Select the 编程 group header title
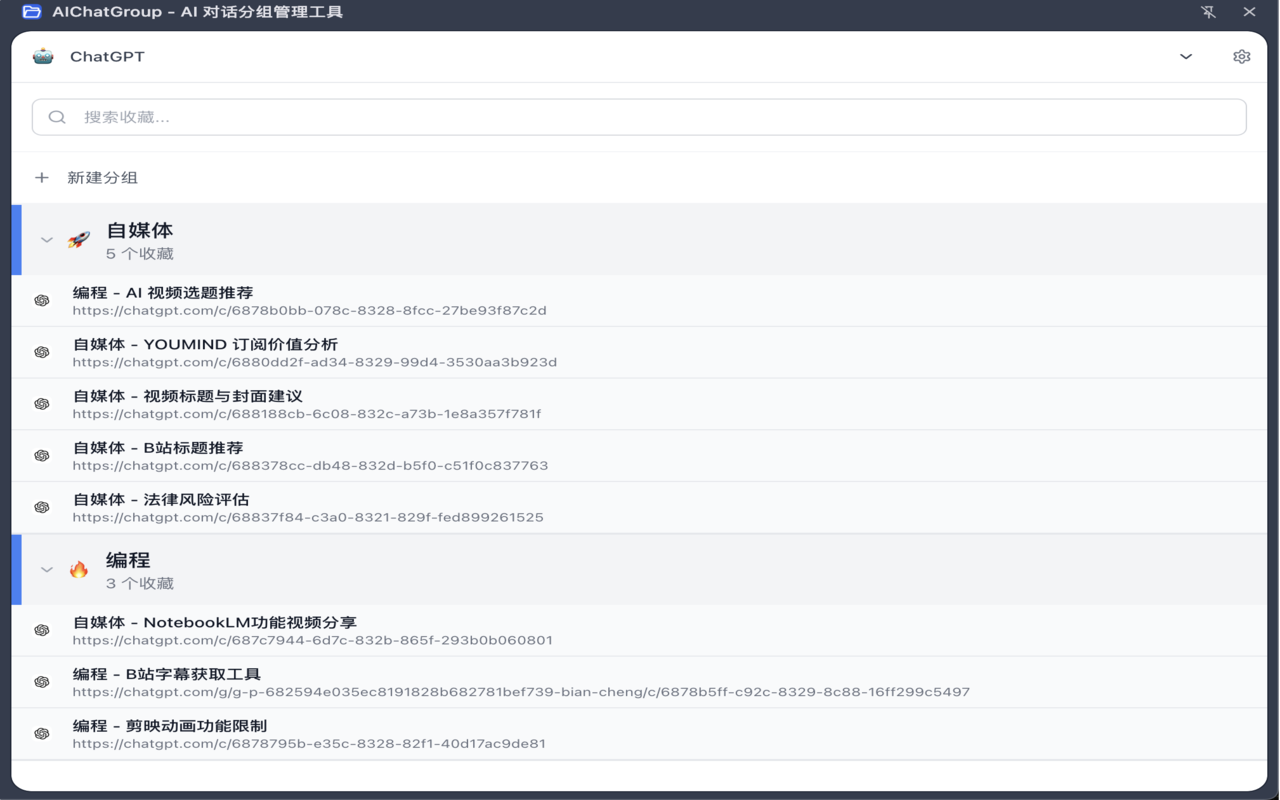Screen dimensions: 1280x800 tap(128, 560)
